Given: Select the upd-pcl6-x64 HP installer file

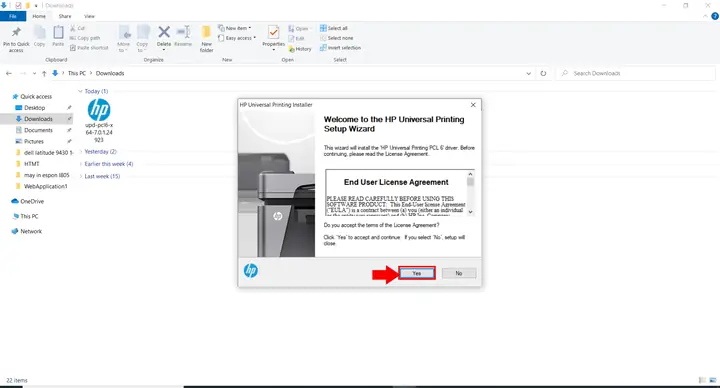Looking at the screenshot, I should [99, 121].
